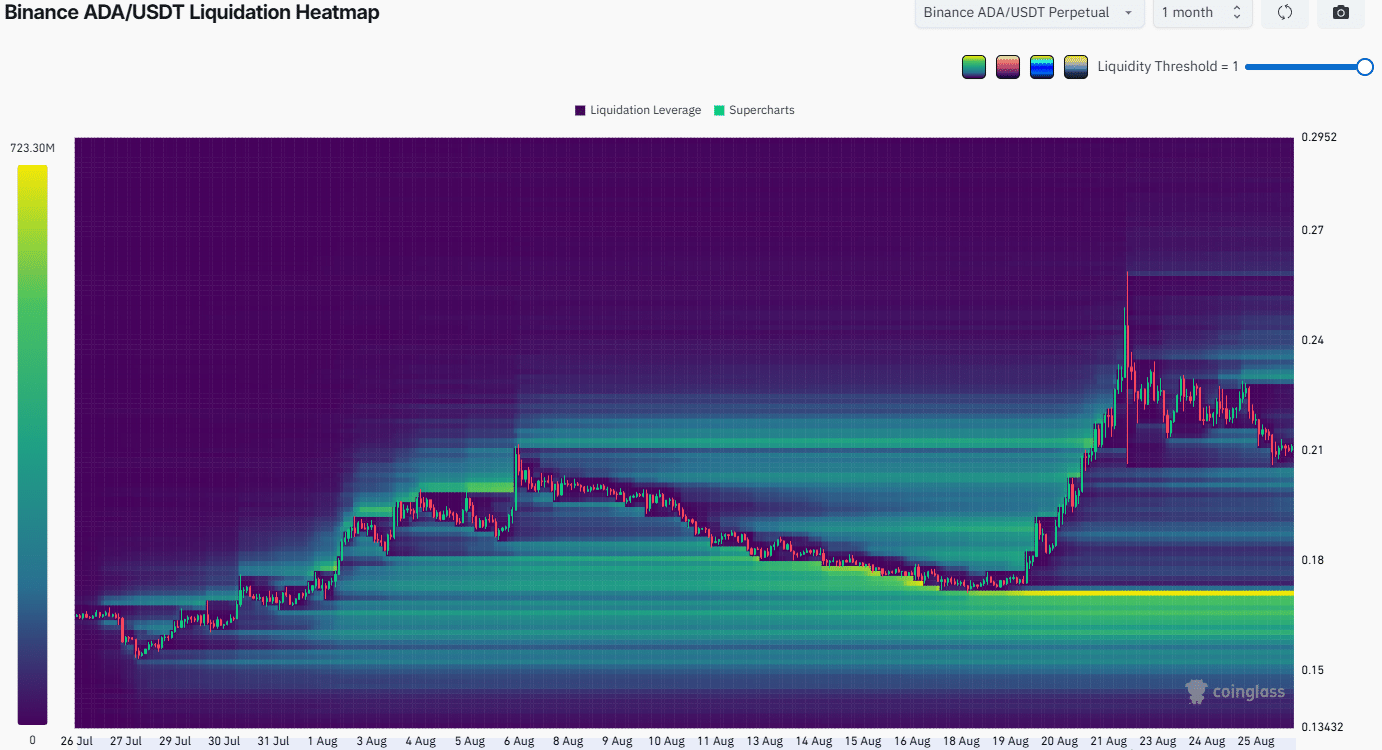Viewport: 1382px width, 750px height.
Task: Toggle the Liquidation Leverage legend series
Action: coord(638,110)
